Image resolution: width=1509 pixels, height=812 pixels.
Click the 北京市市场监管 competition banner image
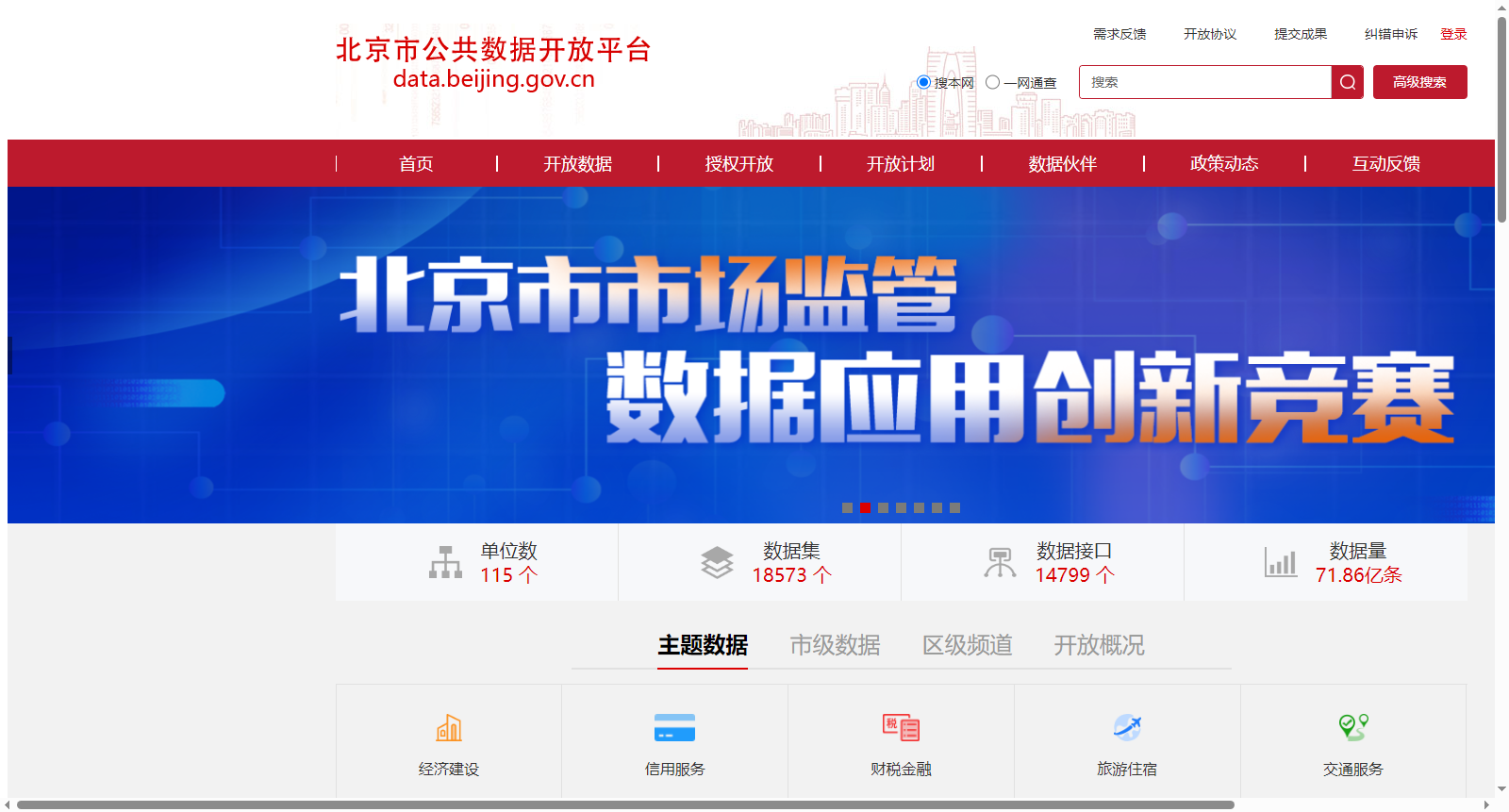pyautogui.click(x=751, y=355)
